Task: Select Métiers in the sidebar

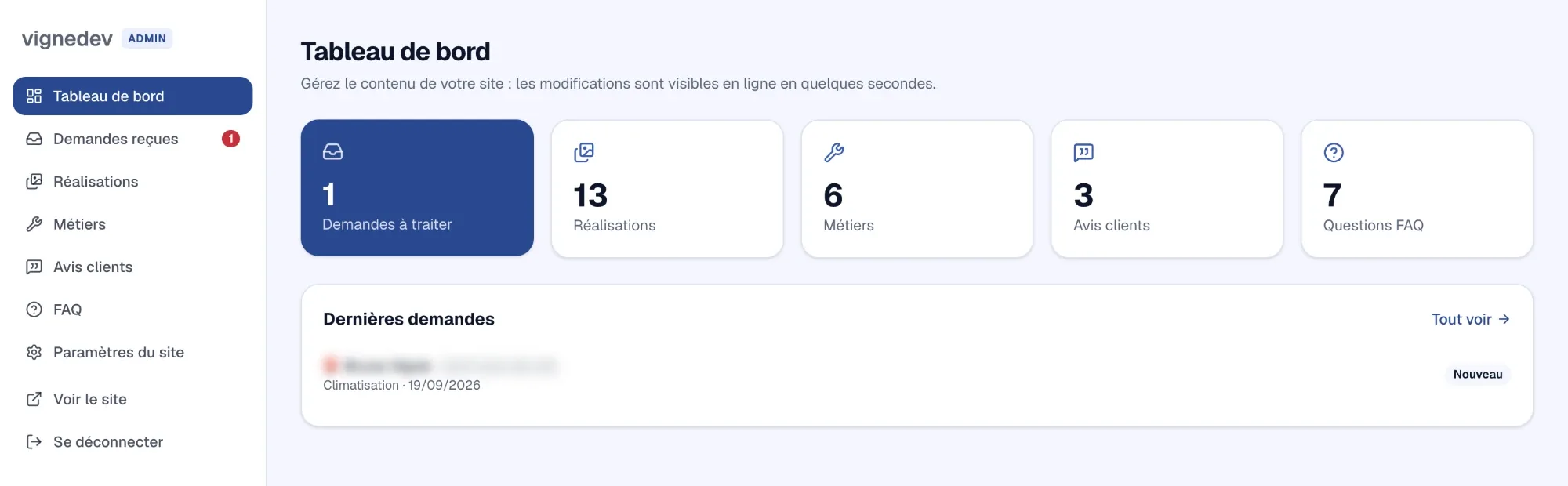Action: [x=132, y=224]
